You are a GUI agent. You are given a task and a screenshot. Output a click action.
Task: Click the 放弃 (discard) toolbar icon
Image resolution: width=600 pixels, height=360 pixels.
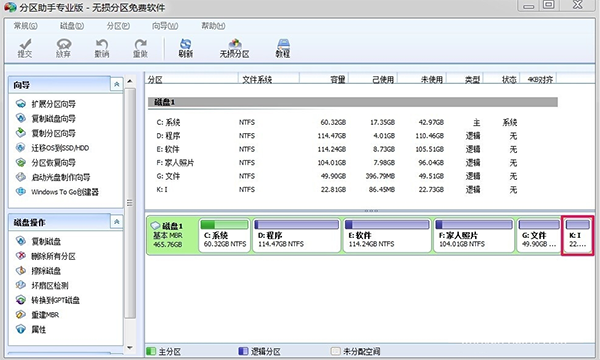coord(64,48)
